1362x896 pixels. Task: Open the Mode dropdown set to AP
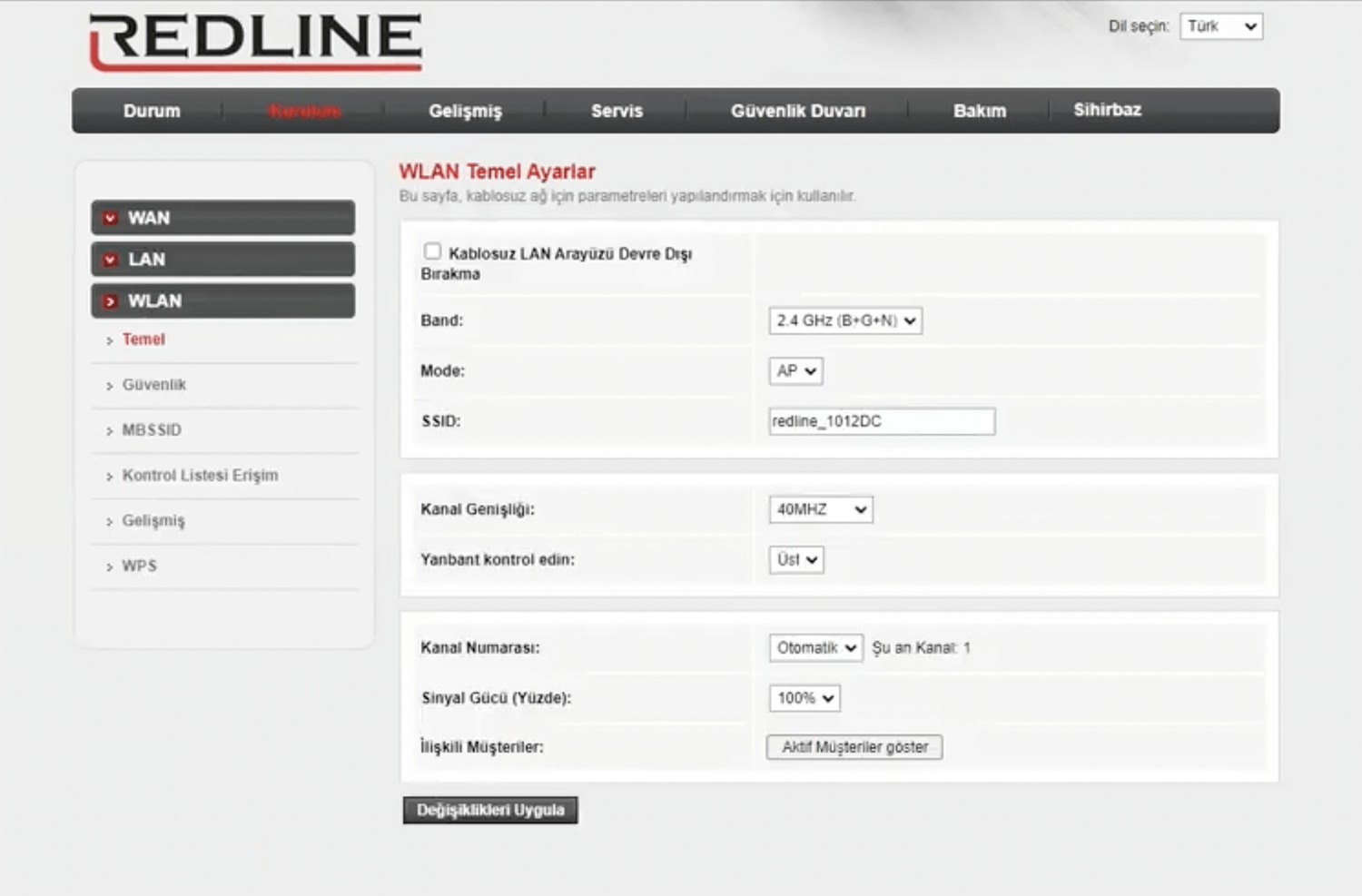point(795,371)
